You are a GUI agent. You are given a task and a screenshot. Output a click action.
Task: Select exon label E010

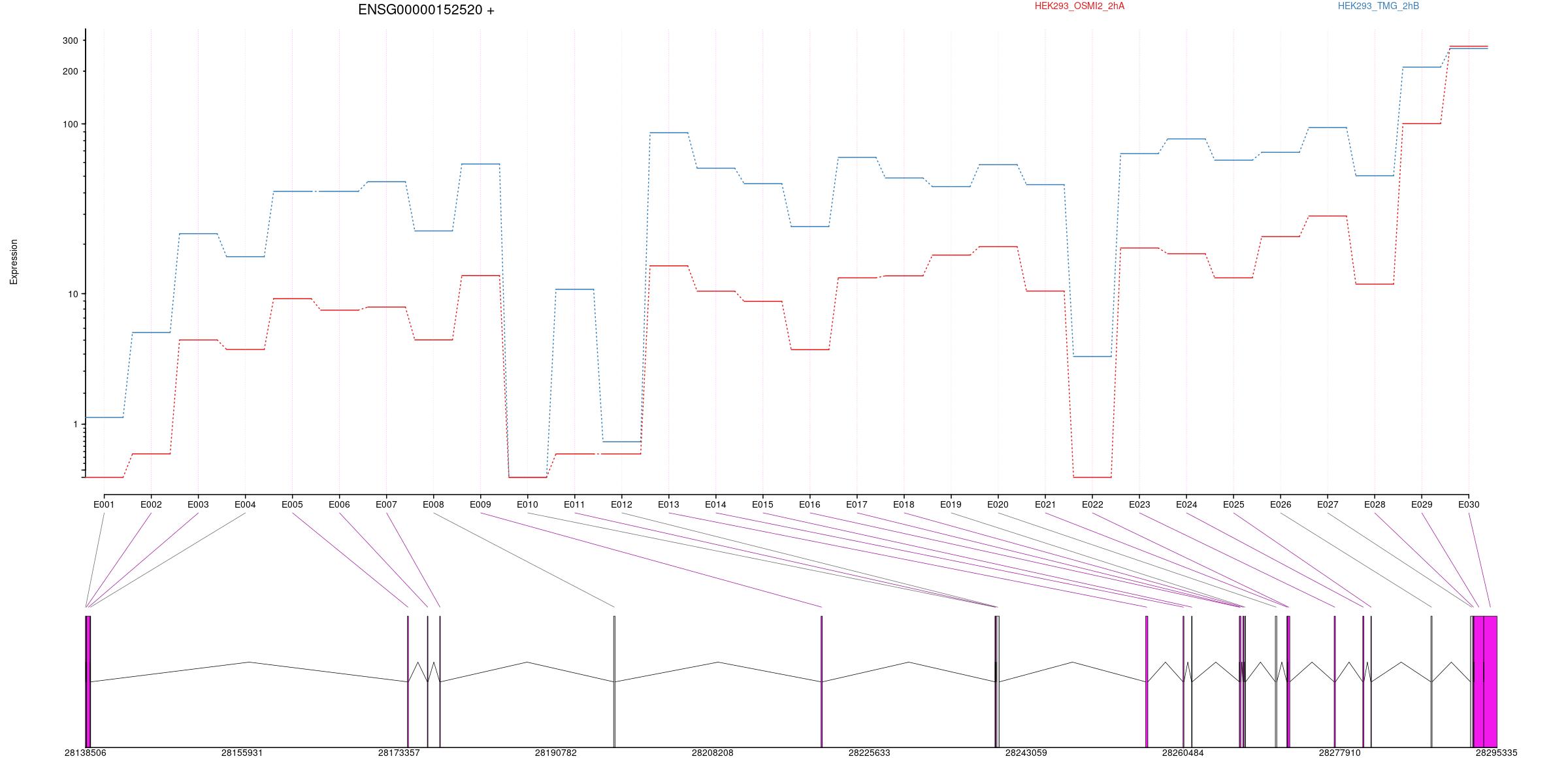click(x=527, y=504)
